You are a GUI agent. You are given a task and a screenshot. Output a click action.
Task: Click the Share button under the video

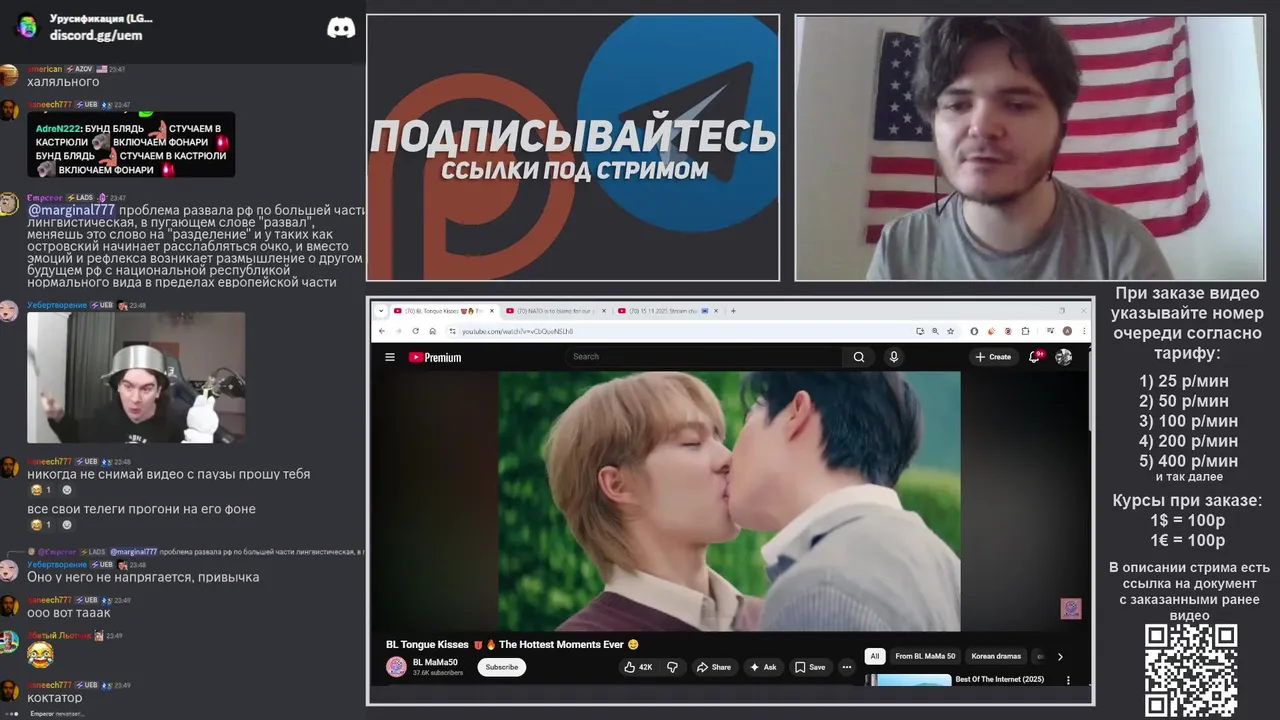coord(714,667)
